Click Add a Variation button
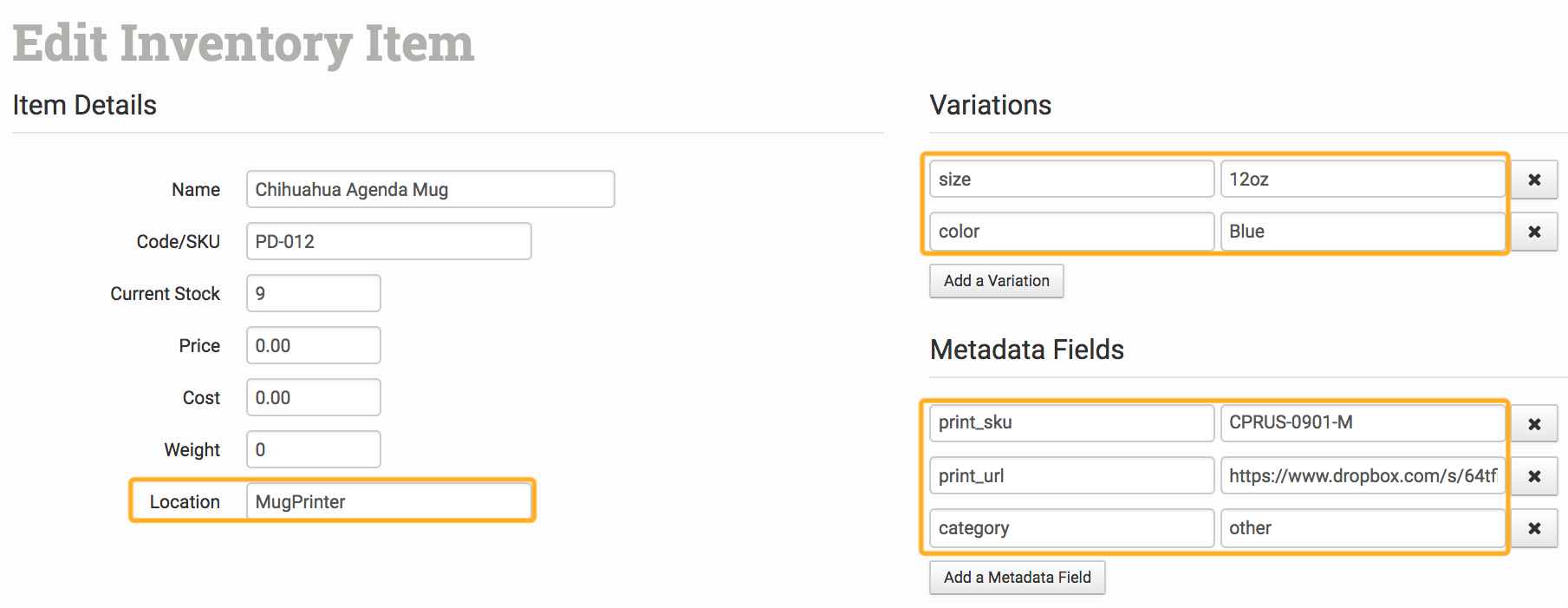 click(x=996, y=281)
